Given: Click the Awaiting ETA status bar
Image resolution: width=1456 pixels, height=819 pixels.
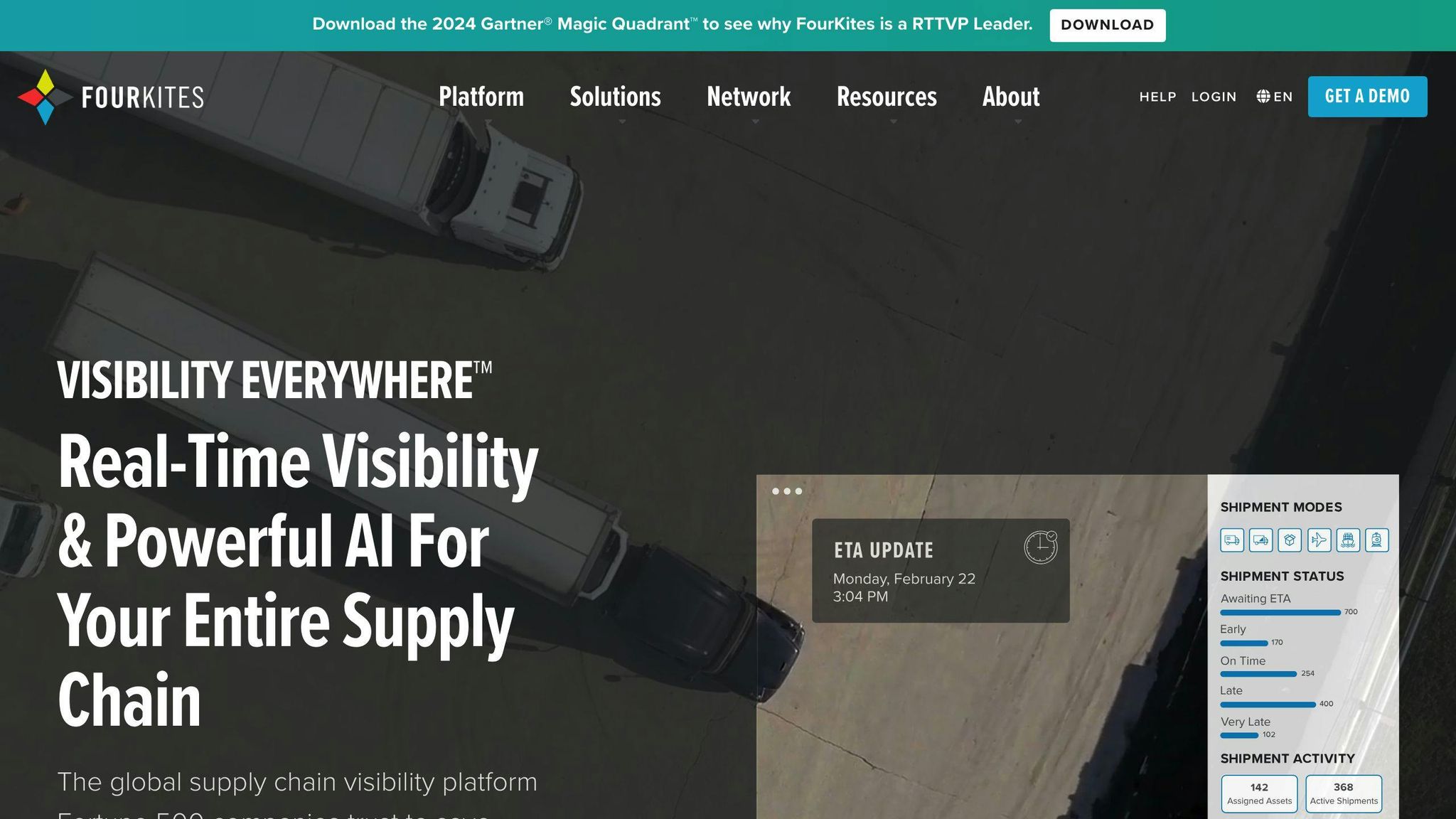Looking at the screenshot, I should coord(1280,612).
